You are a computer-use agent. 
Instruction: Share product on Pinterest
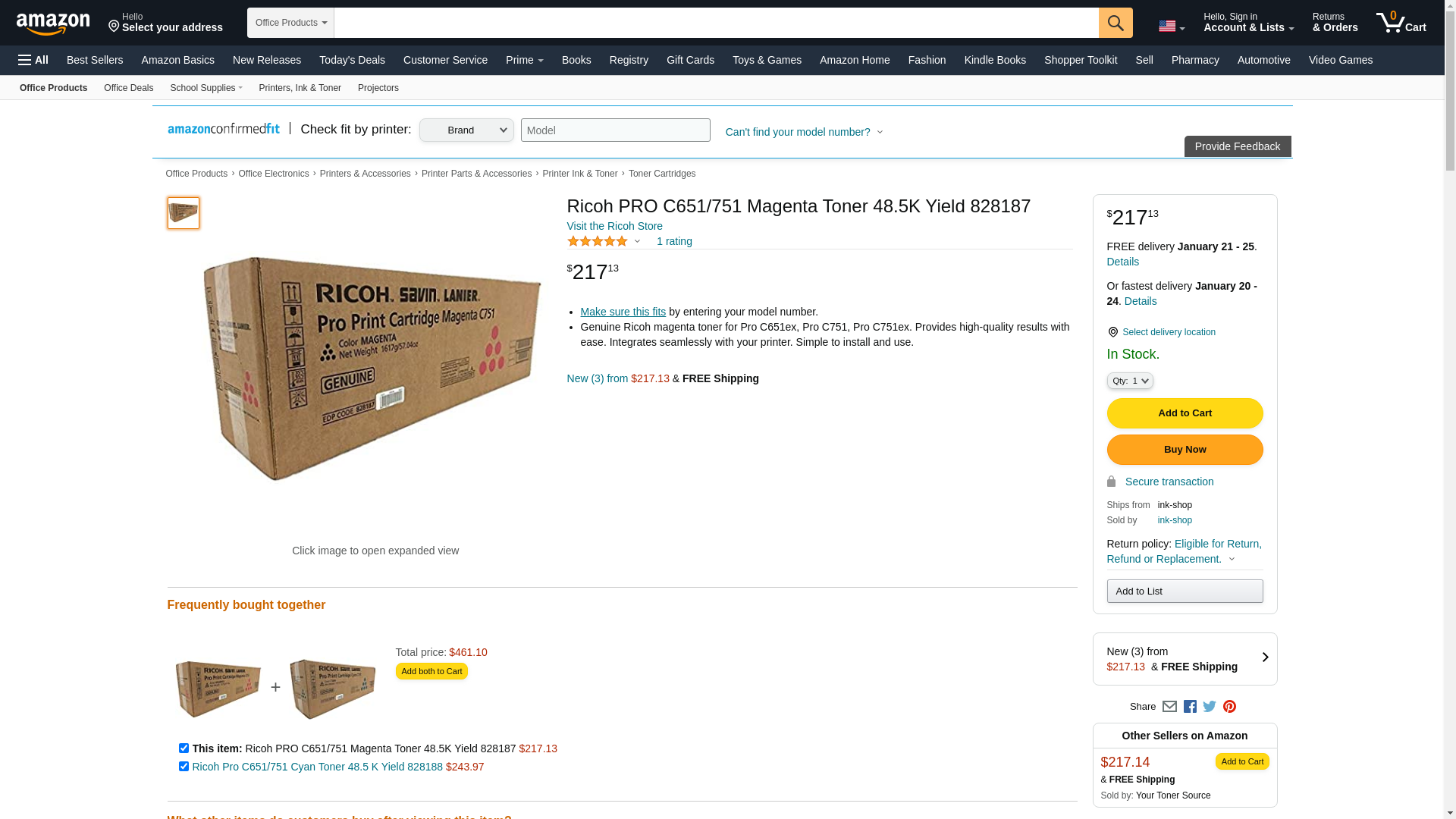pyautogui.click(x=1229, y=707)
